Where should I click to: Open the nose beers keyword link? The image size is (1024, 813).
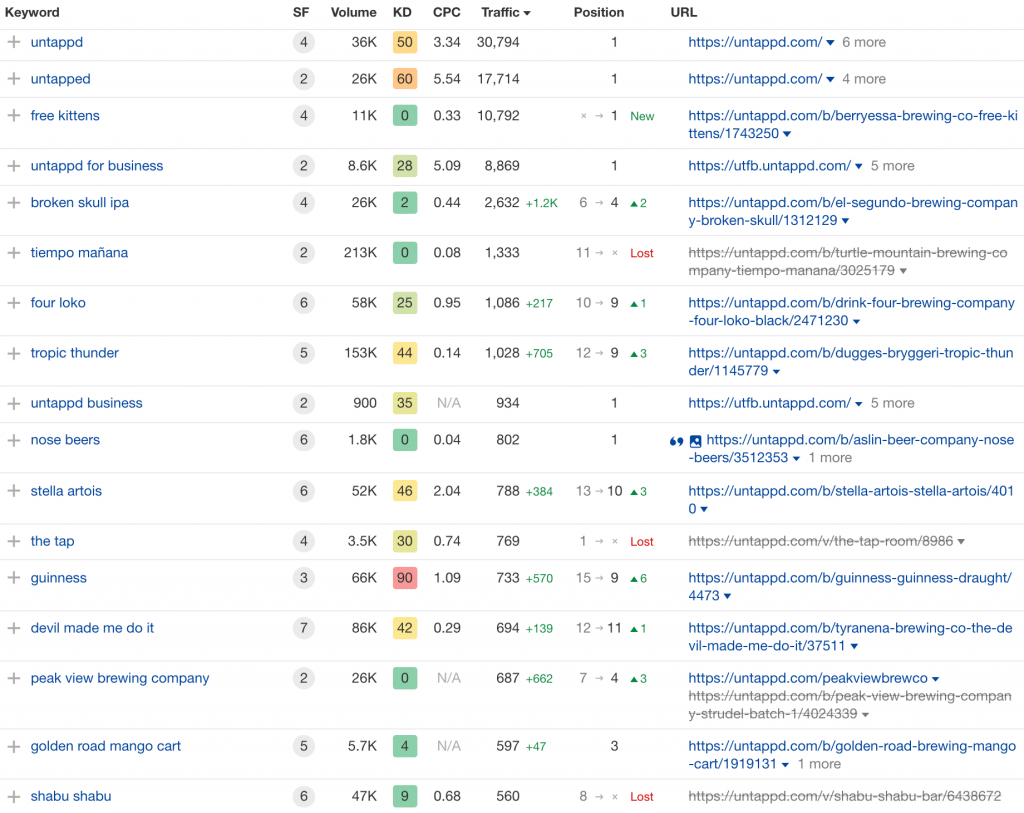(65, 440)
